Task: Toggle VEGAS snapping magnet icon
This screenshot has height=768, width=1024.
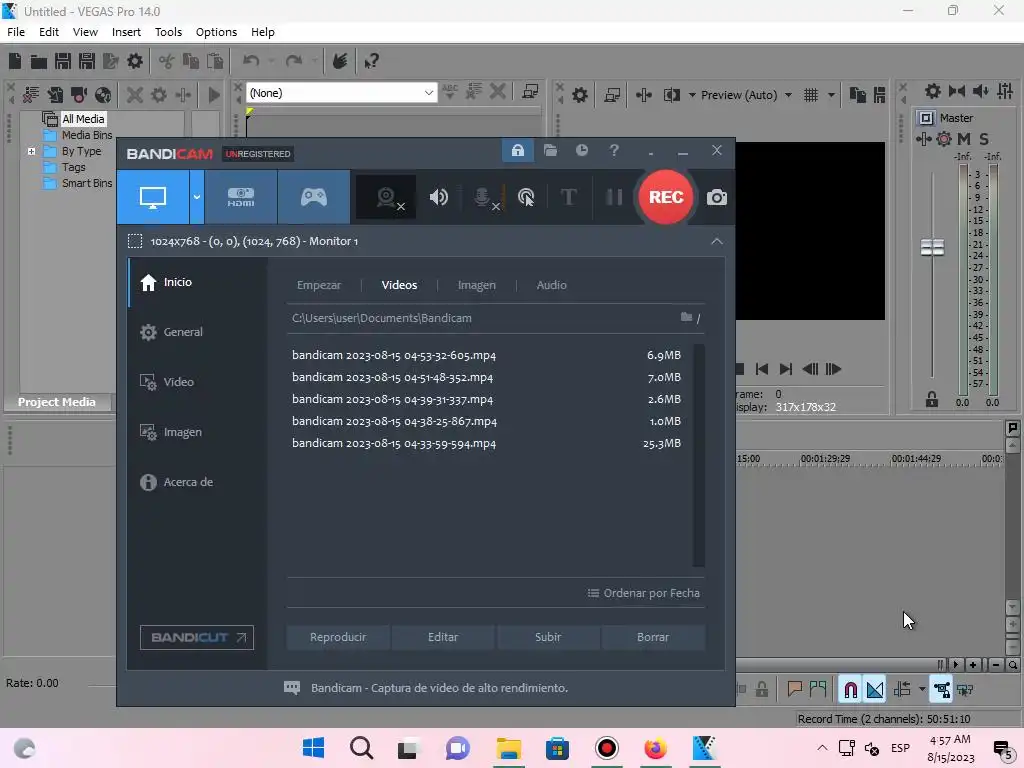Action: pyautogui.click(x=850, y=690)
